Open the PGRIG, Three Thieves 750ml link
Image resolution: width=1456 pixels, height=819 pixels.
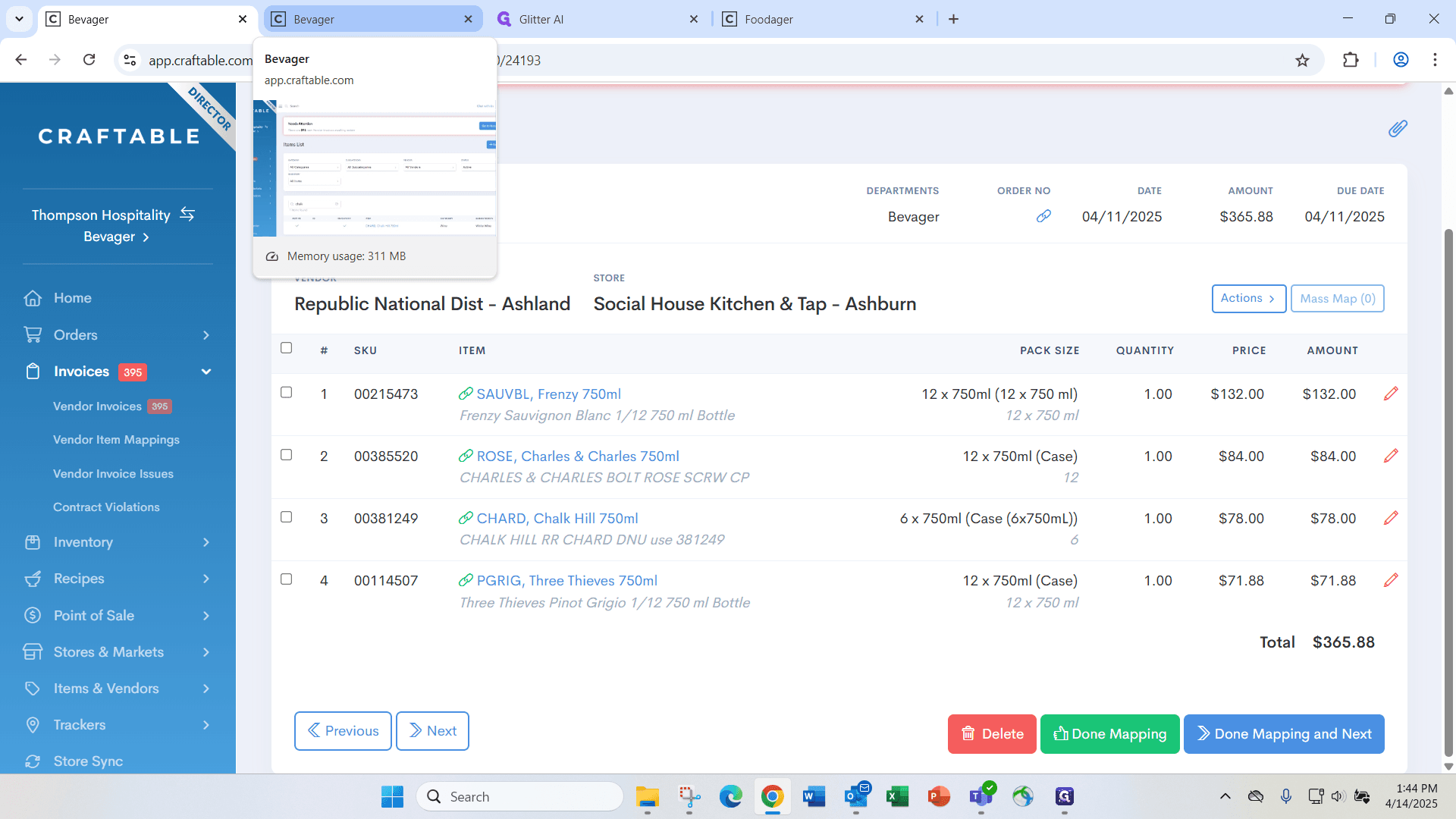(566, 581)
